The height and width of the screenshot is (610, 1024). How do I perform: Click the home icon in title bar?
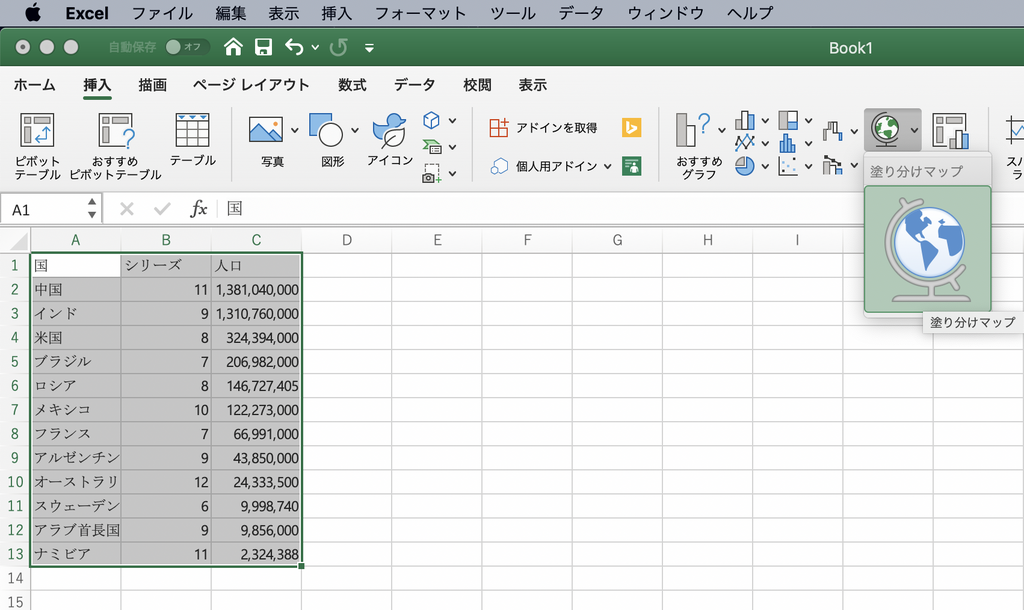point(233,47)
